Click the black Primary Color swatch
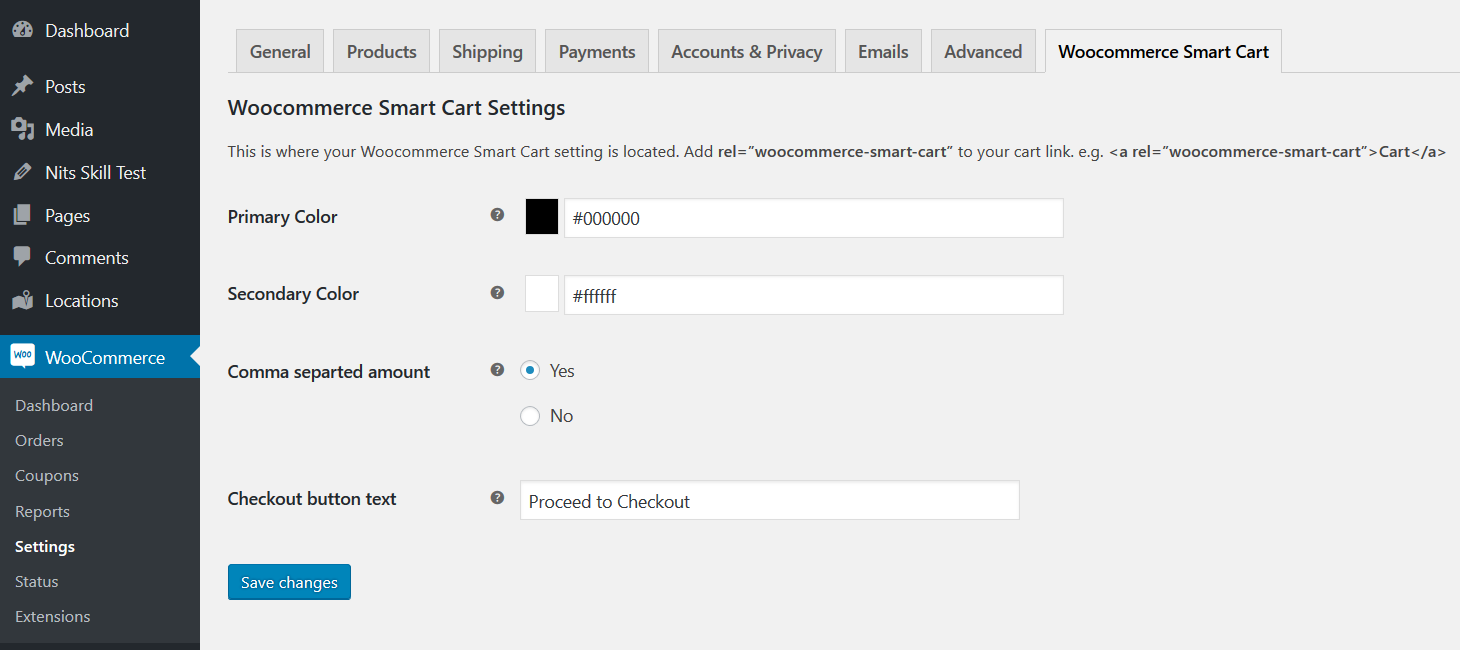 pos(542,217)
